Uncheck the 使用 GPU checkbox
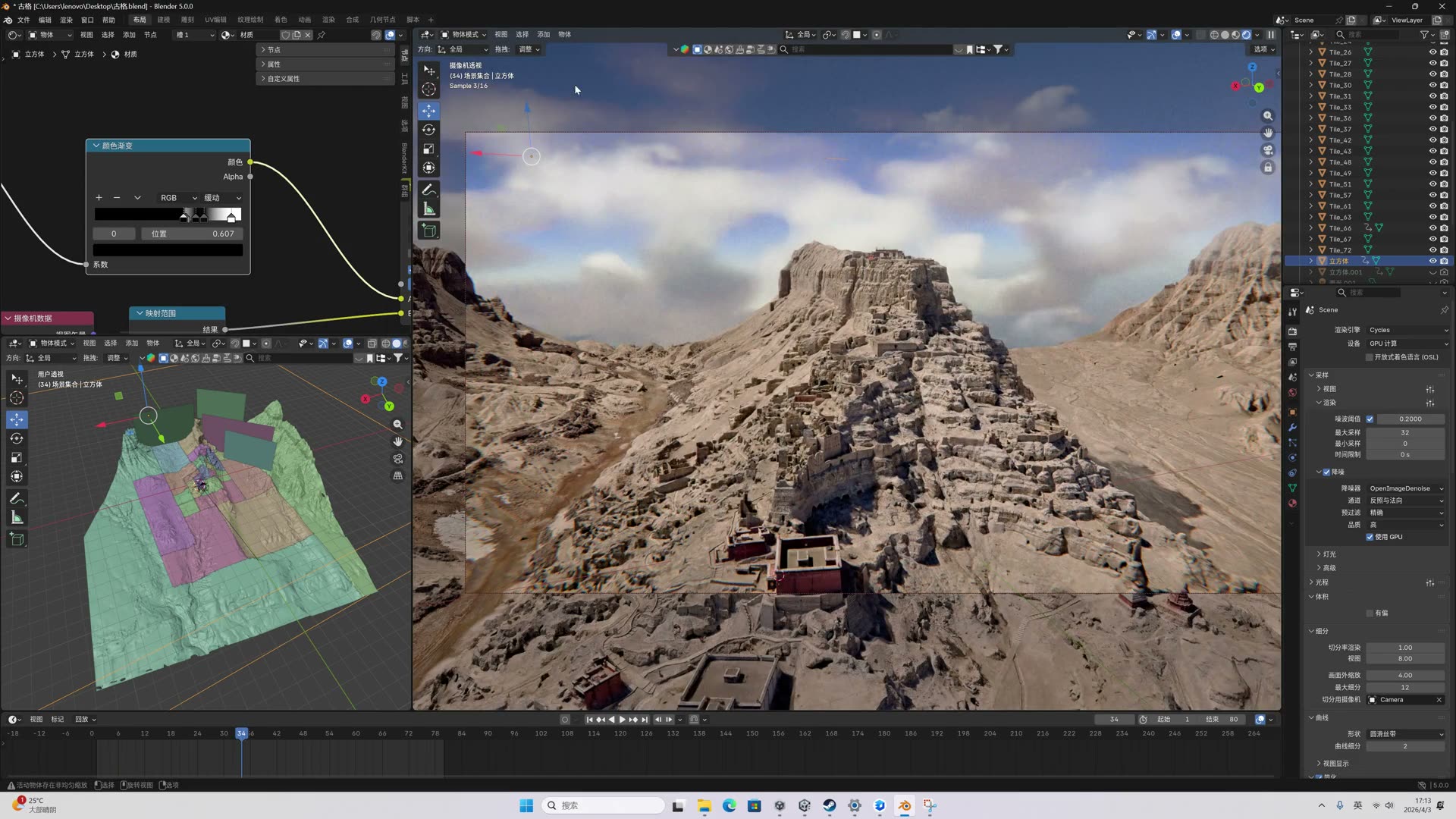Image resolution: width=1456 pixels, height=819 pixels. tap(1370, 537)
